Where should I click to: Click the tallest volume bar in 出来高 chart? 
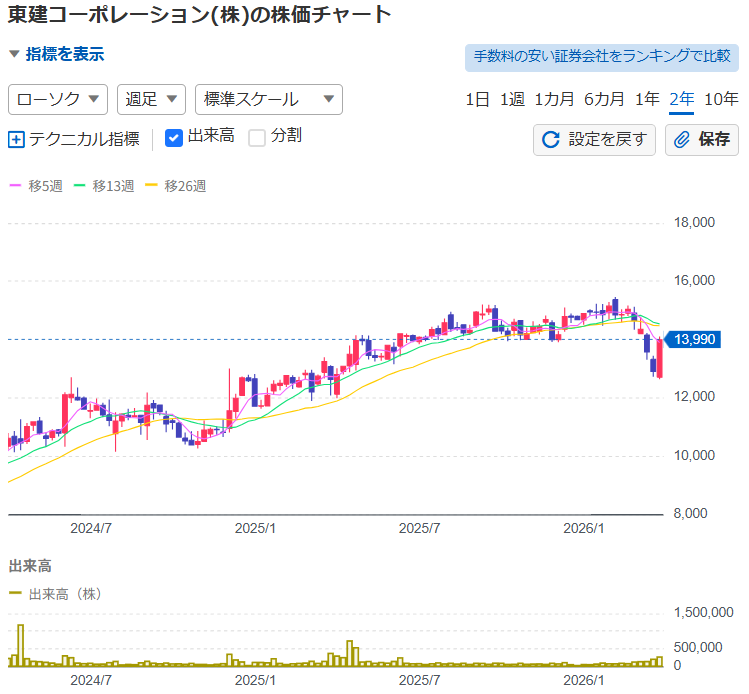[x=20, y=645]
